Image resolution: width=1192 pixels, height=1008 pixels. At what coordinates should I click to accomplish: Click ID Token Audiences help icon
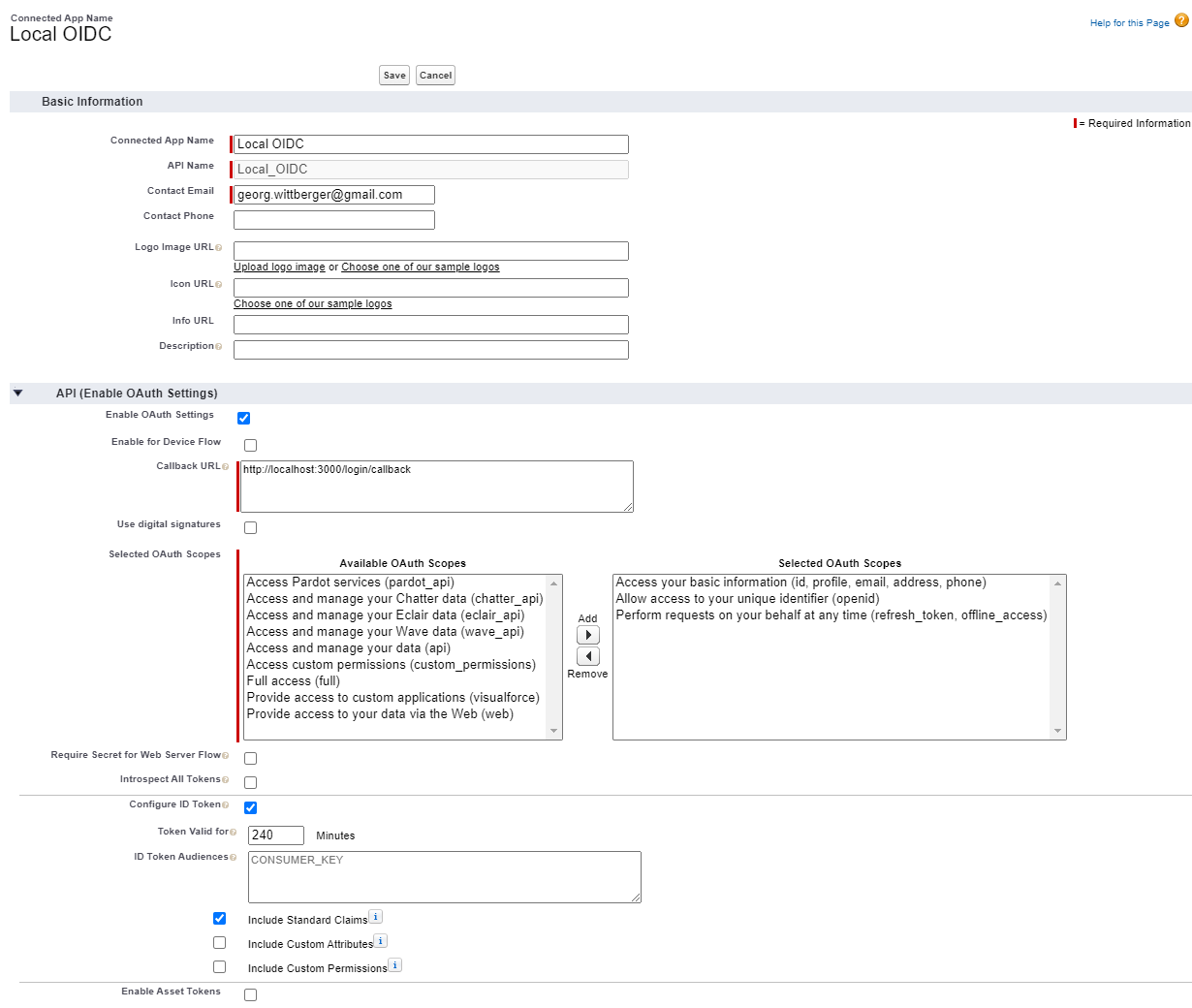click(233, 858)
